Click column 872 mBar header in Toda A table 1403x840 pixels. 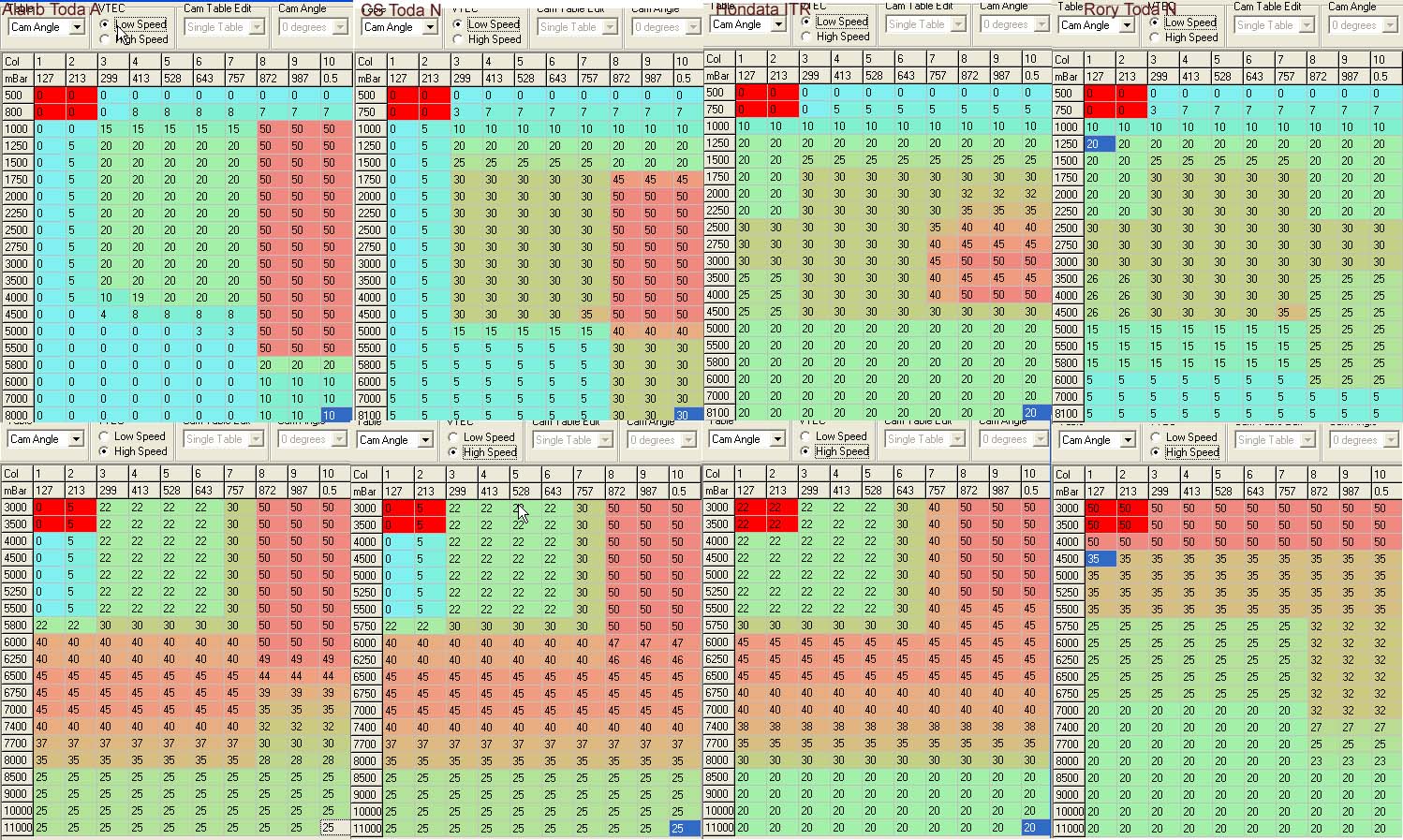click(x=272, y=79)
